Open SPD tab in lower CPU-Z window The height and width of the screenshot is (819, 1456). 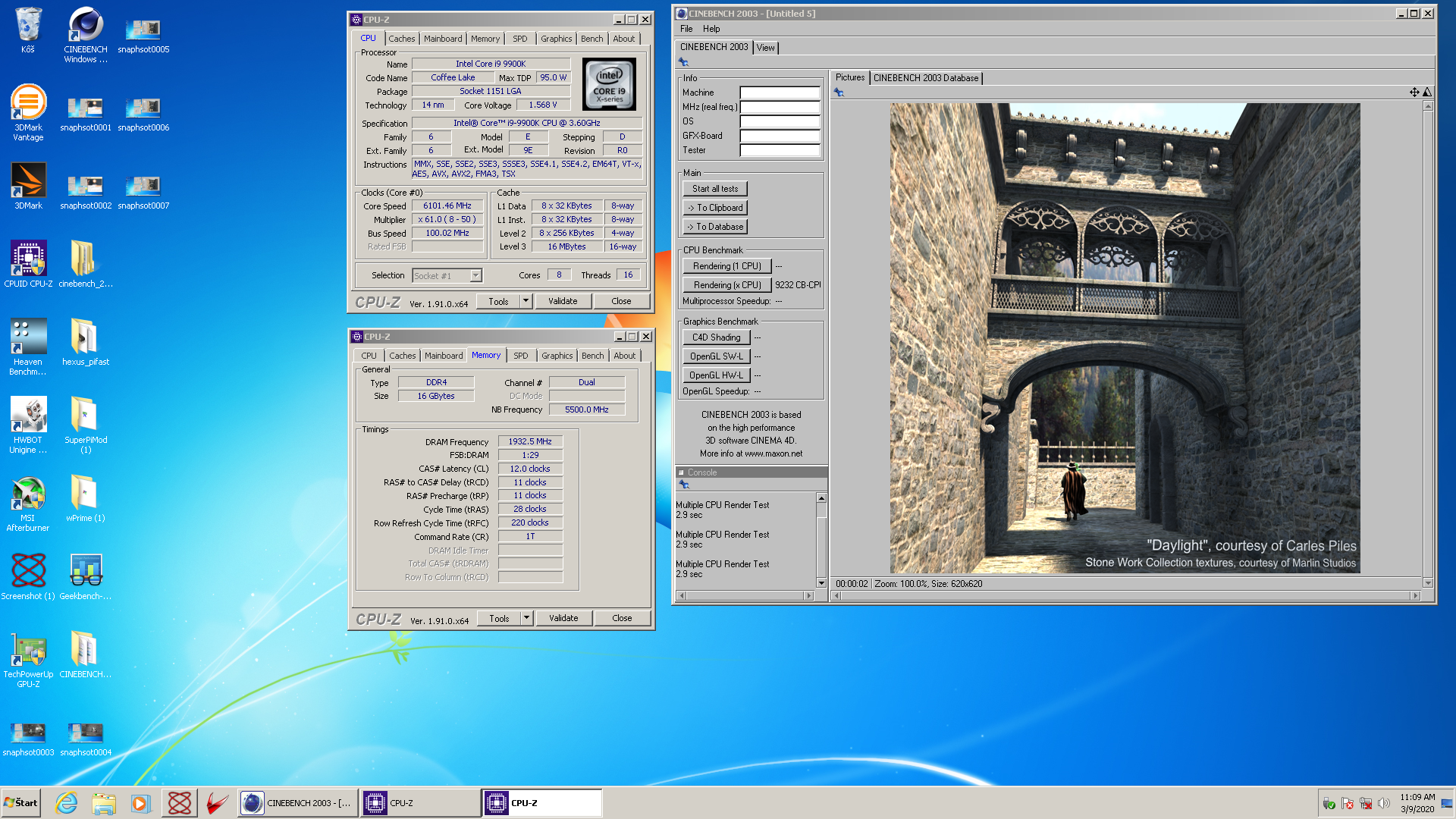pyautogui.click(x=520, y=356)
